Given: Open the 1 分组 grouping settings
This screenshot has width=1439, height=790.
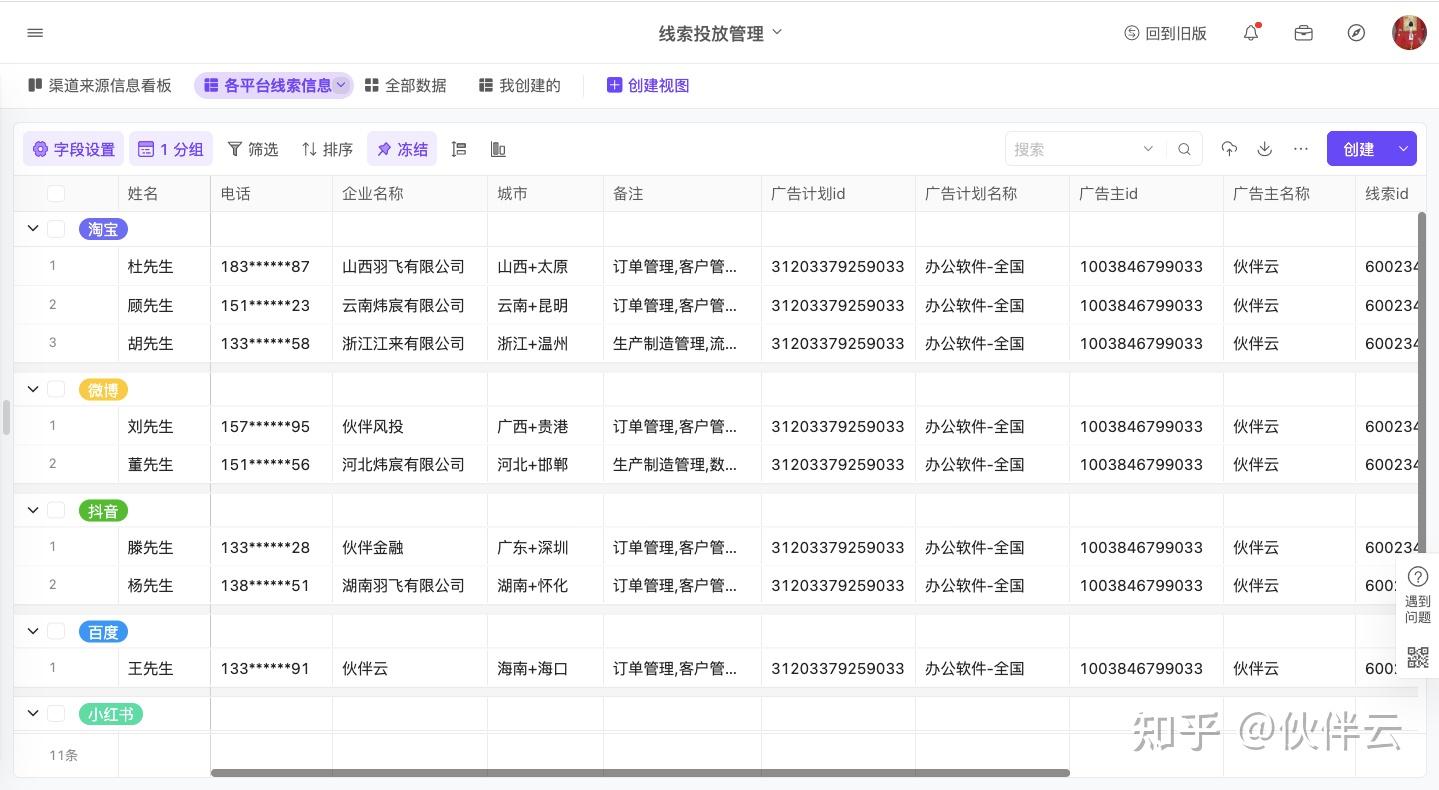Looking at the screenshot, I should pos(170,149).
